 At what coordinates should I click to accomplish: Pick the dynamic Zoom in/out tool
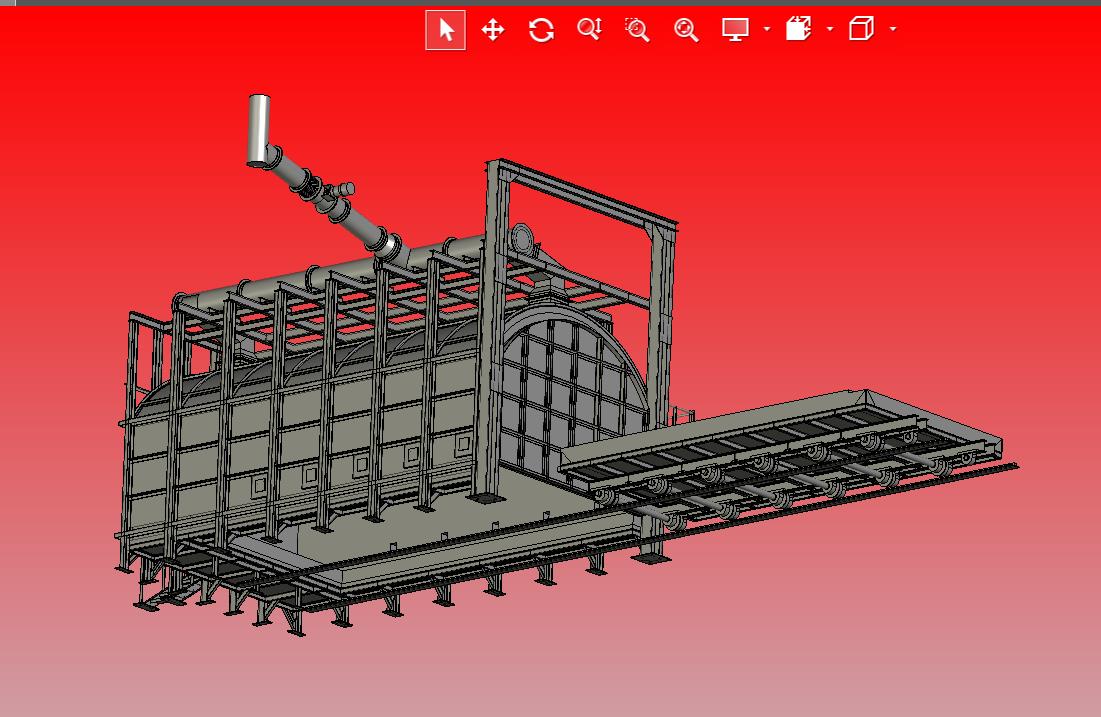pyautogui.click(x=589, y=29)
